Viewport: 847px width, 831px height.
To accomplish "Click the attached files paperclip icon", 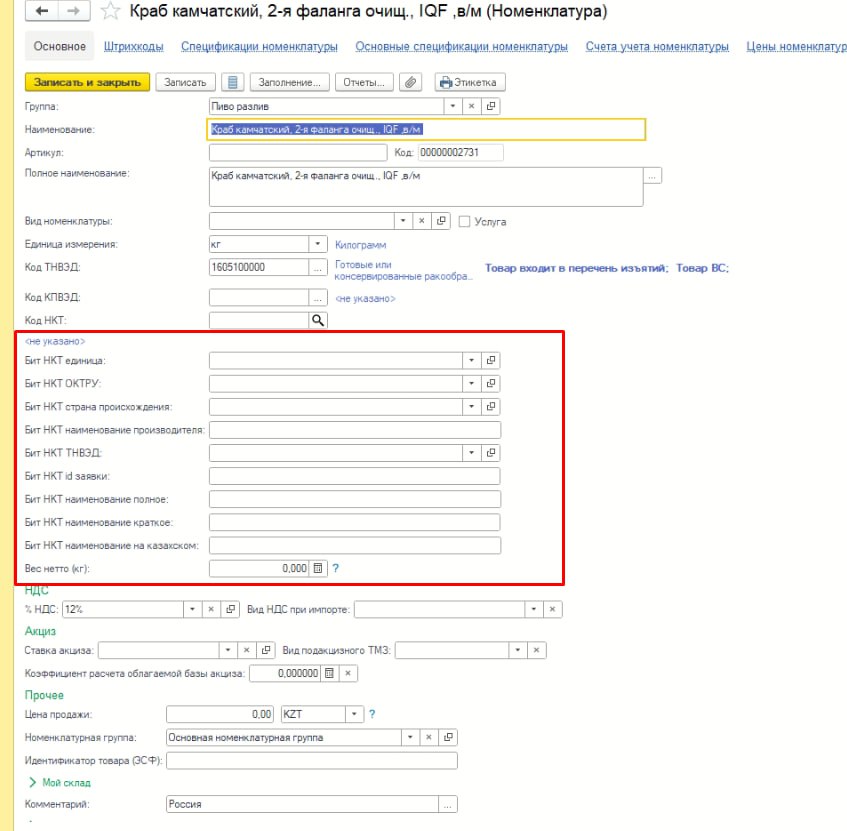I will (409, 82).
